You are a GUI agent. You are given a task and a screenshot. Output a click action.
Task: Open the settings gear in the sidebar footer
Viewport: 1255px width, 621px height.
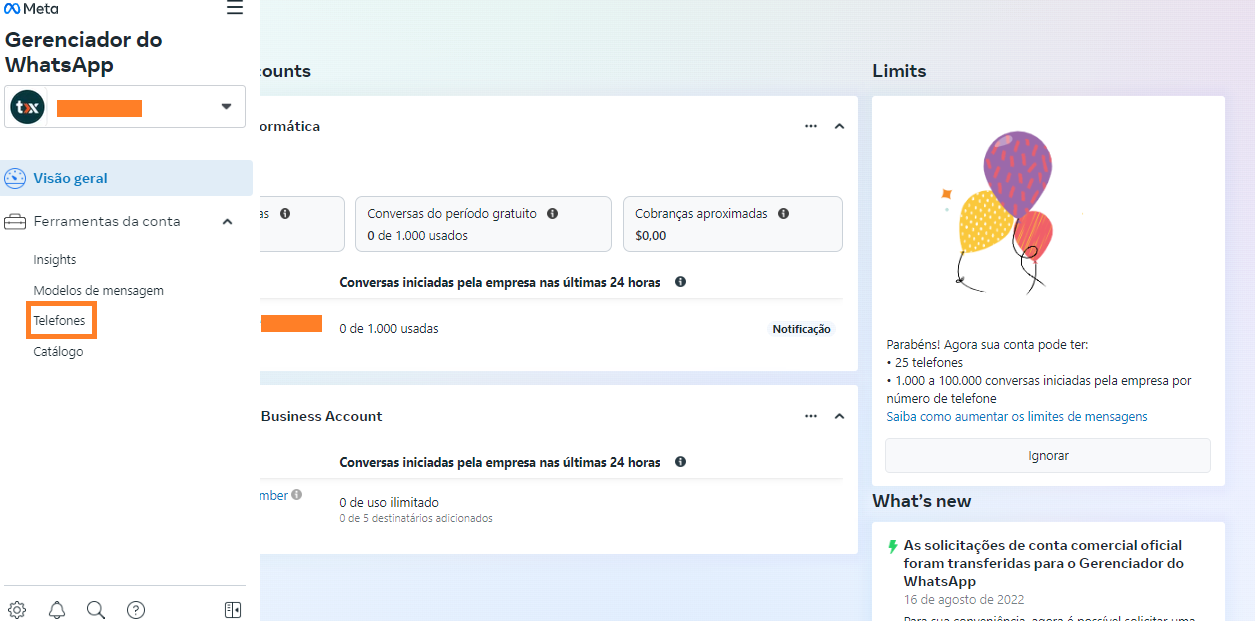pos(17,610)
